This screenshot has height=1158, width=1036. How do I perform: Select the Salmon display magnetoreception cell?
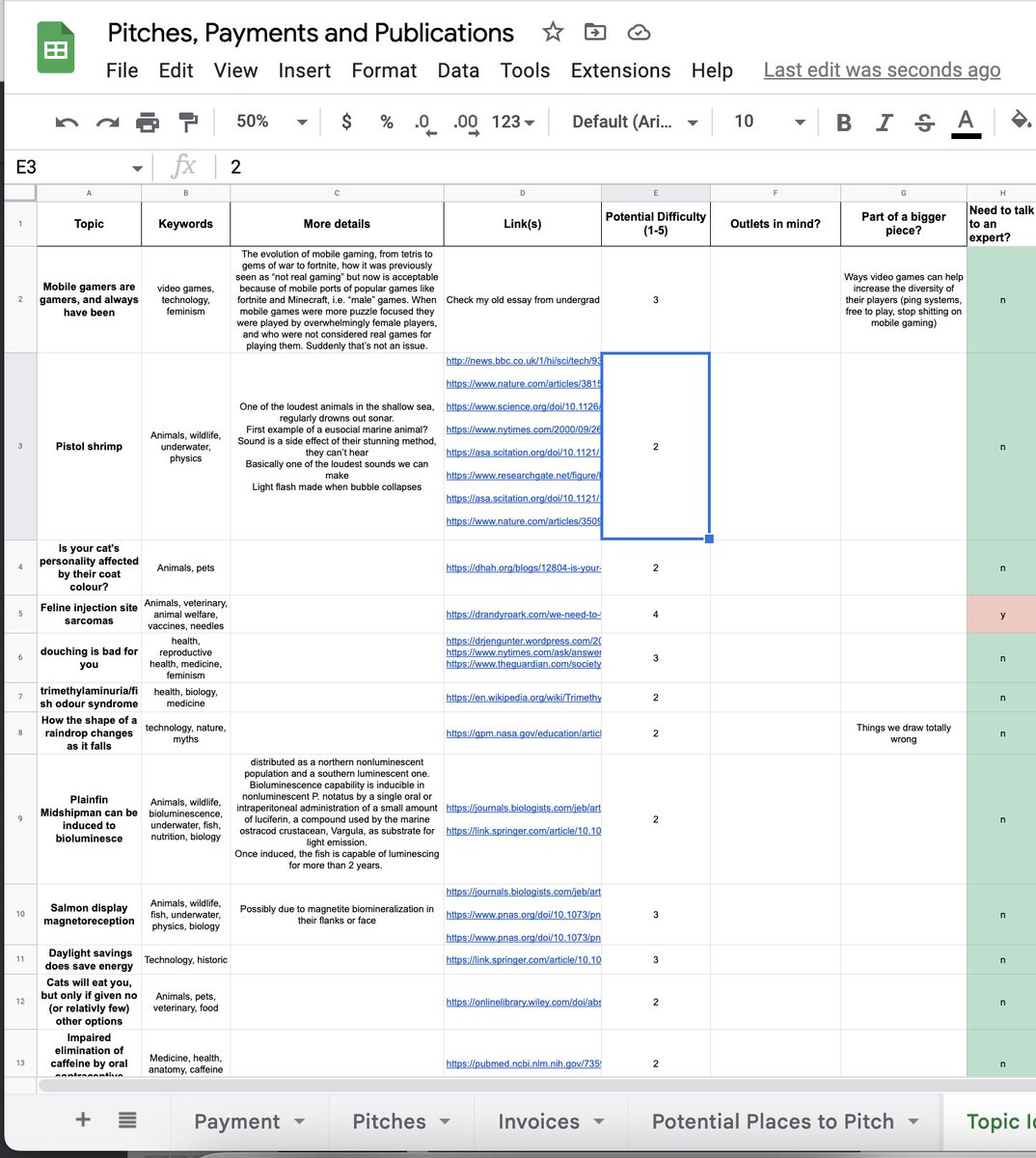[89, 914]
